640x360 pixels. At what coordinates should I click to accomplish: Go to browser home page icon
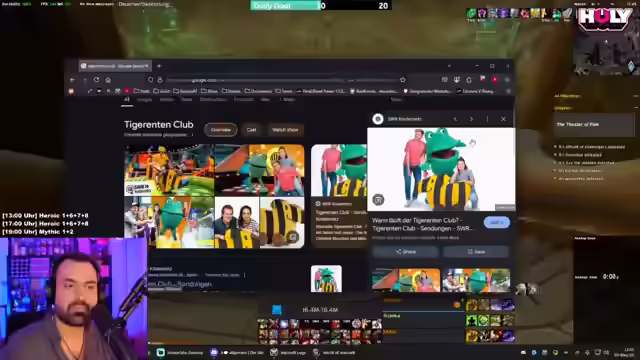(x=108, y=80)
